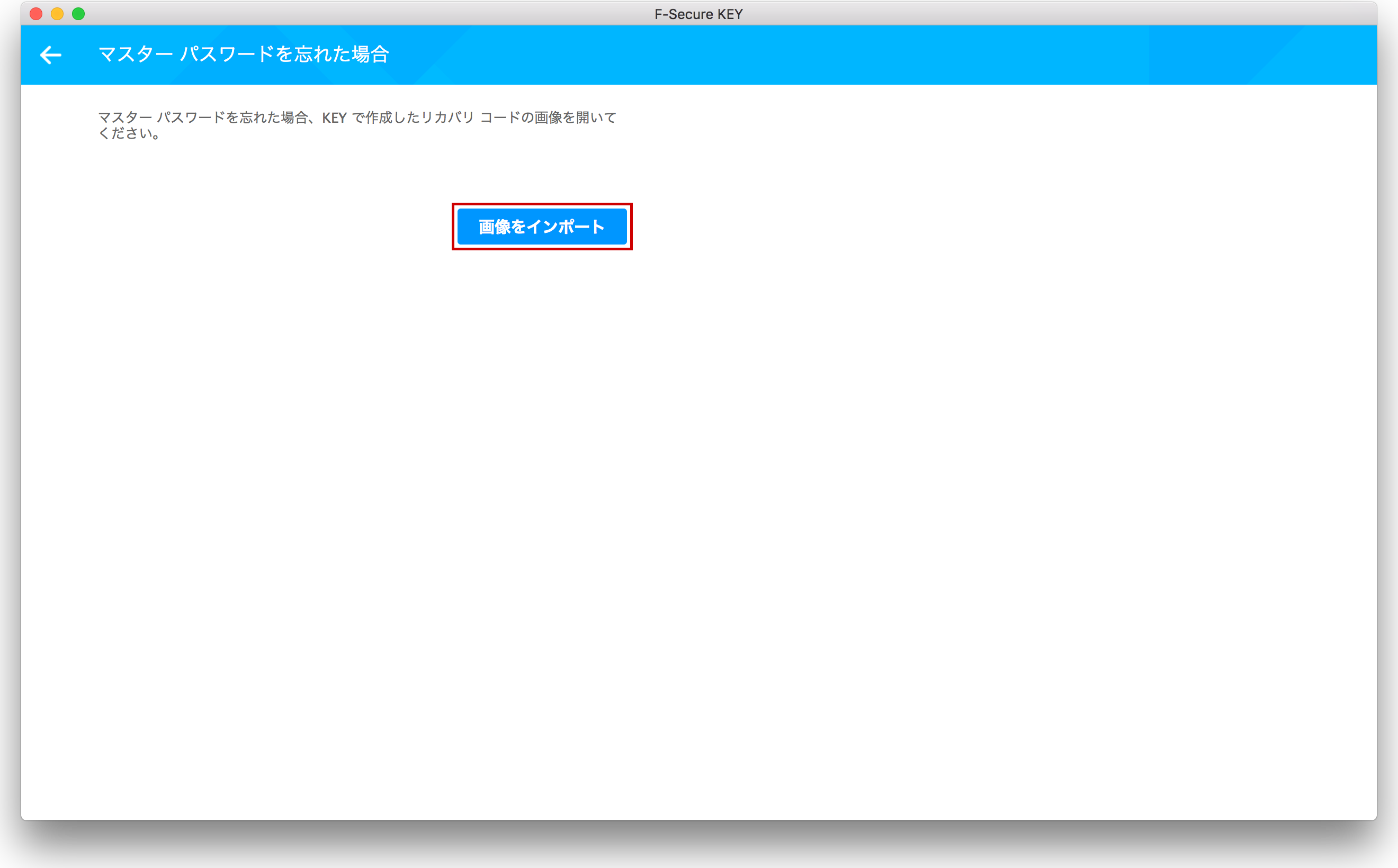Select the white left-arrow in the blue header
This screenshot has width=1398, height=868.
click(x=50, y=55)
